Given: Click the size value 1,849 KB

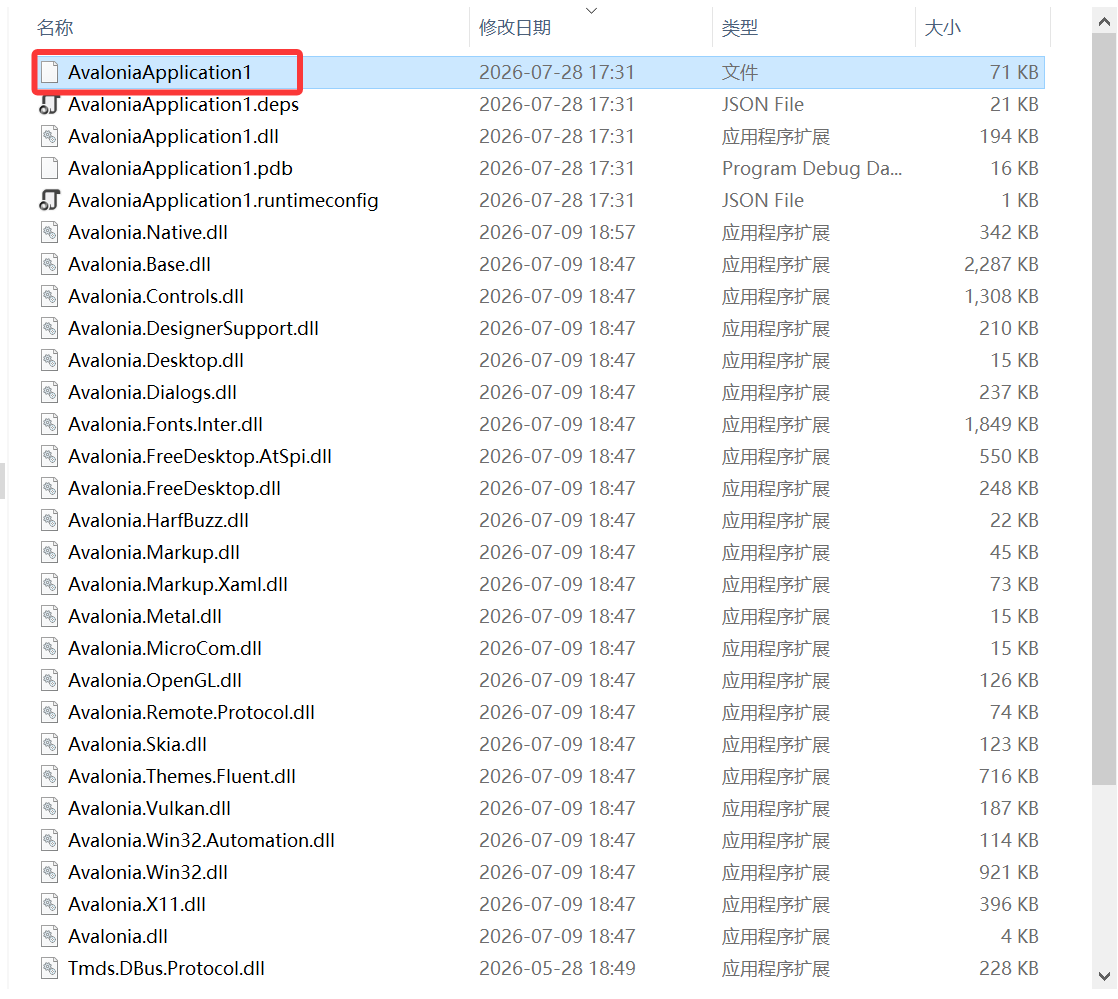Looking at the screenshot, I should [x=1001, y=424].
